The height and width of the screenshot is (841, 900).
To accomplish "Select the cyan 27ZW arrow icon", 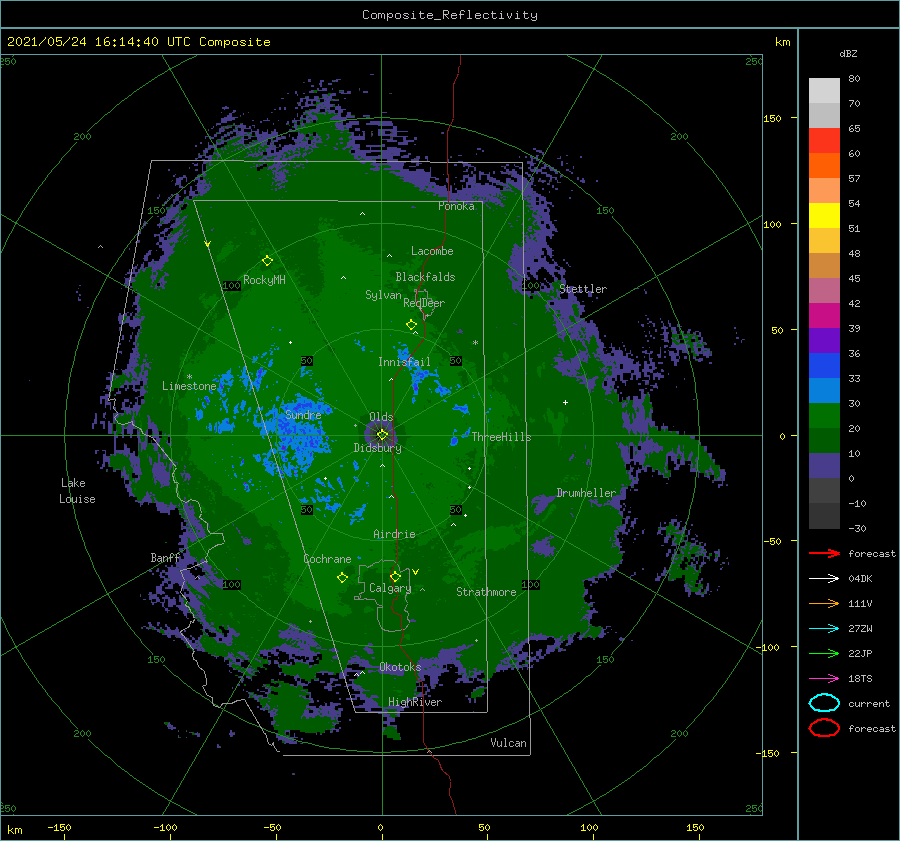I will (824, 628).
